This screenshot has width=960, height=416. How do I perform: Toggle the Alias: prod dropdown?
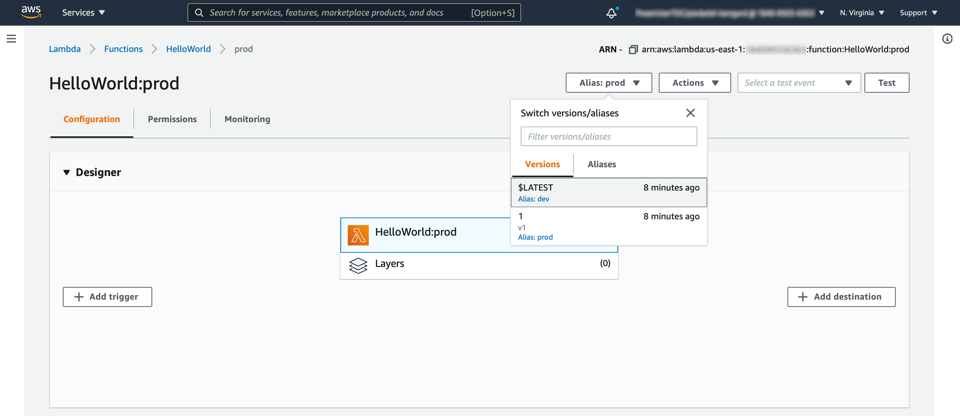609,83
